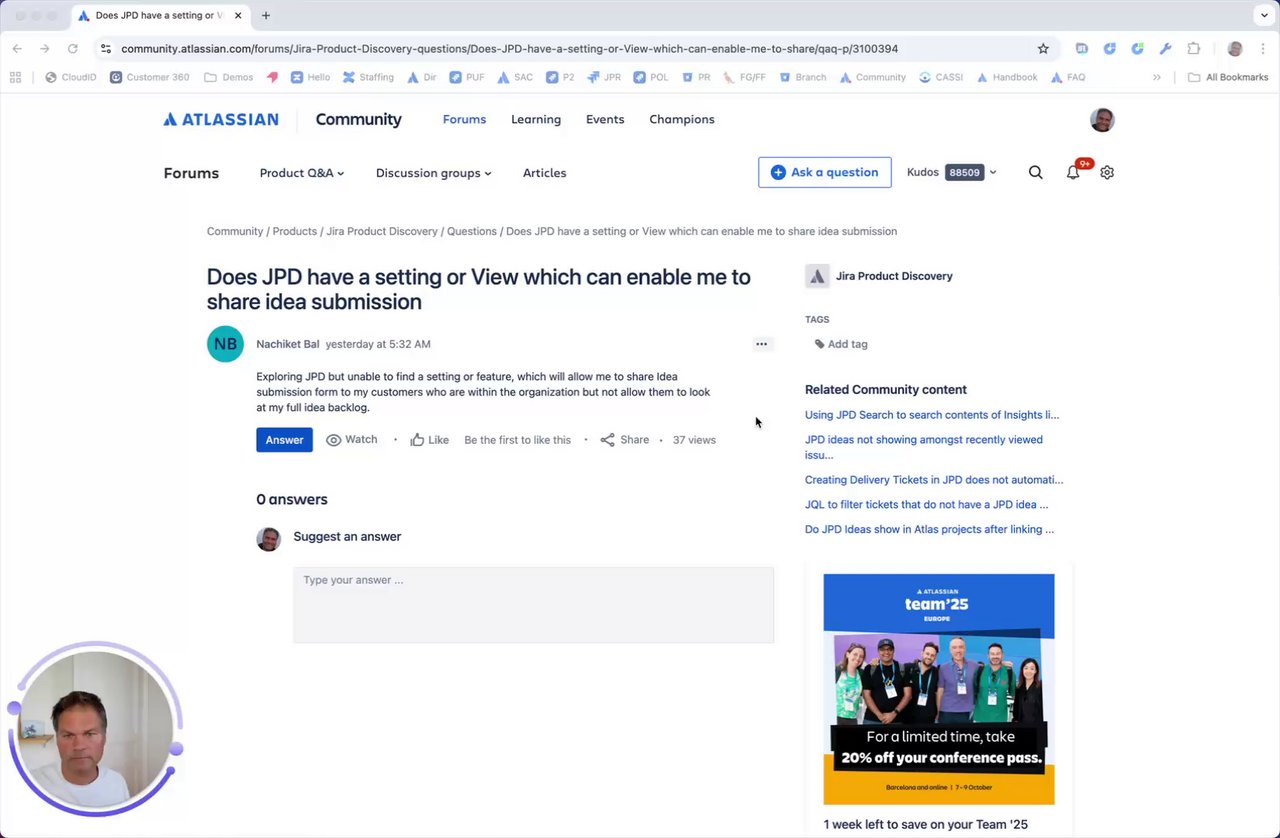This screenshot has width=1280, height=838.
Task: Click the Share text link on post
Action: (x=634, y=440)
